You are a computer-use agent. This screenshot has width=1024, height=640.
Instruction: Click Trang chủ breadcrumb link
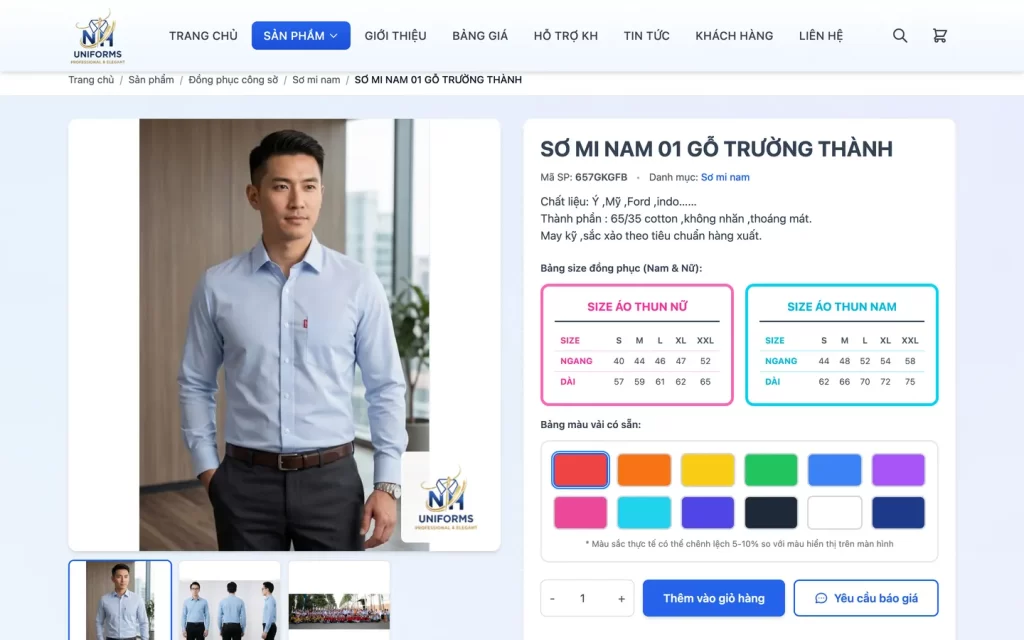tap(91, 80)
